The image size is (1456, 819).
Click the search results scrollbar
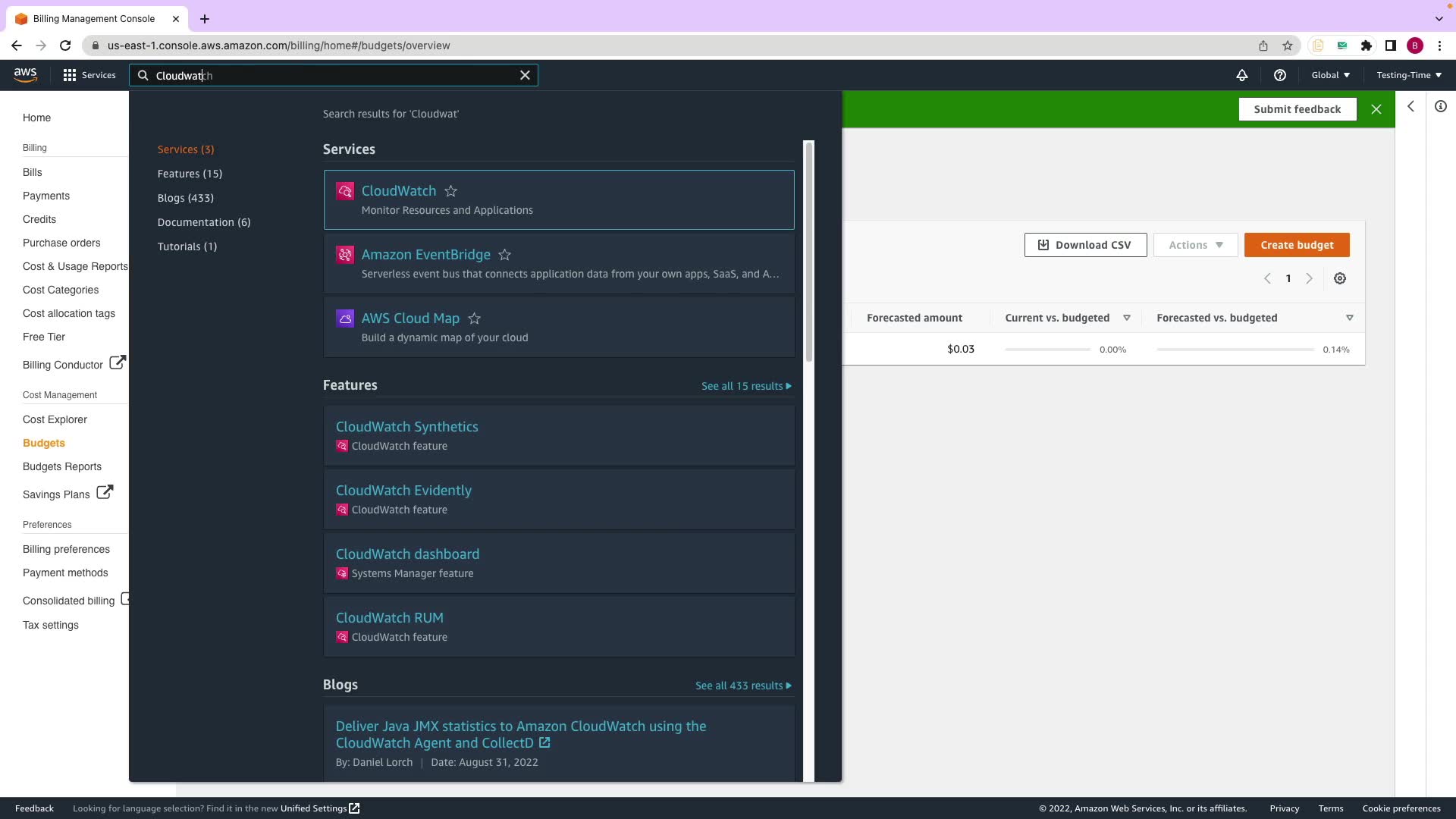coord(808,250)
